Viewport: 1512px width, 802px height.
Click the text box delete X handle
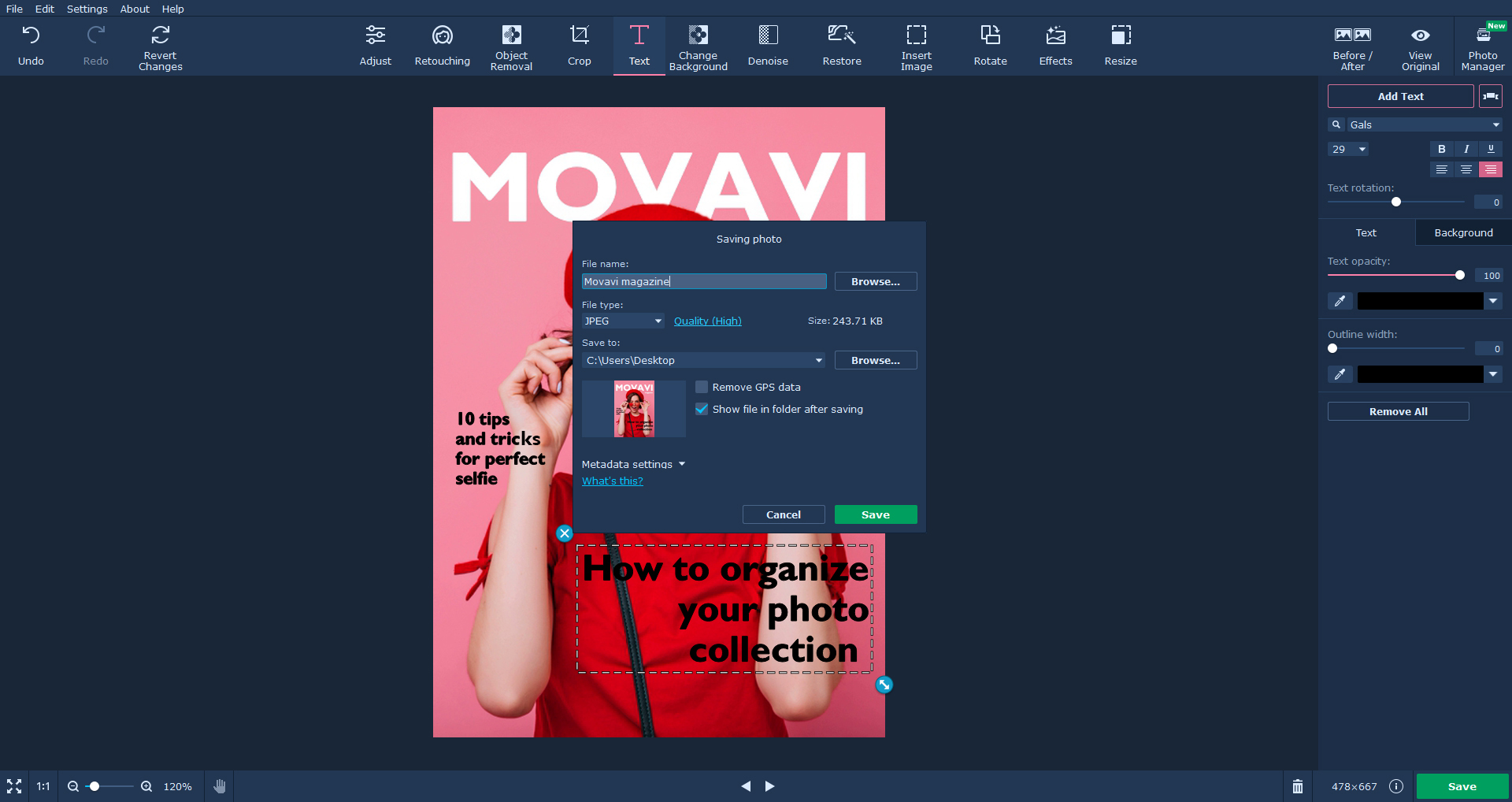565,533
